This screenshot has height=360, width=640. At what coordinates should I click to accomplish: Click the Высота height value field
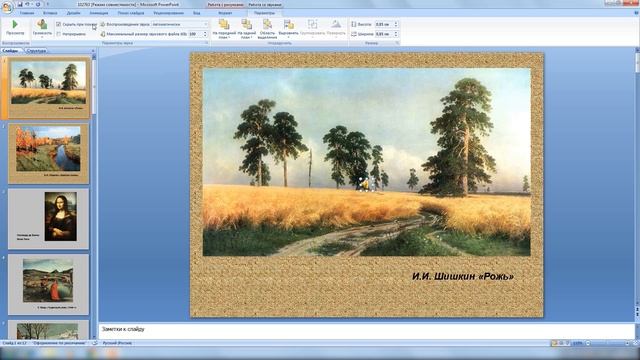384,24
